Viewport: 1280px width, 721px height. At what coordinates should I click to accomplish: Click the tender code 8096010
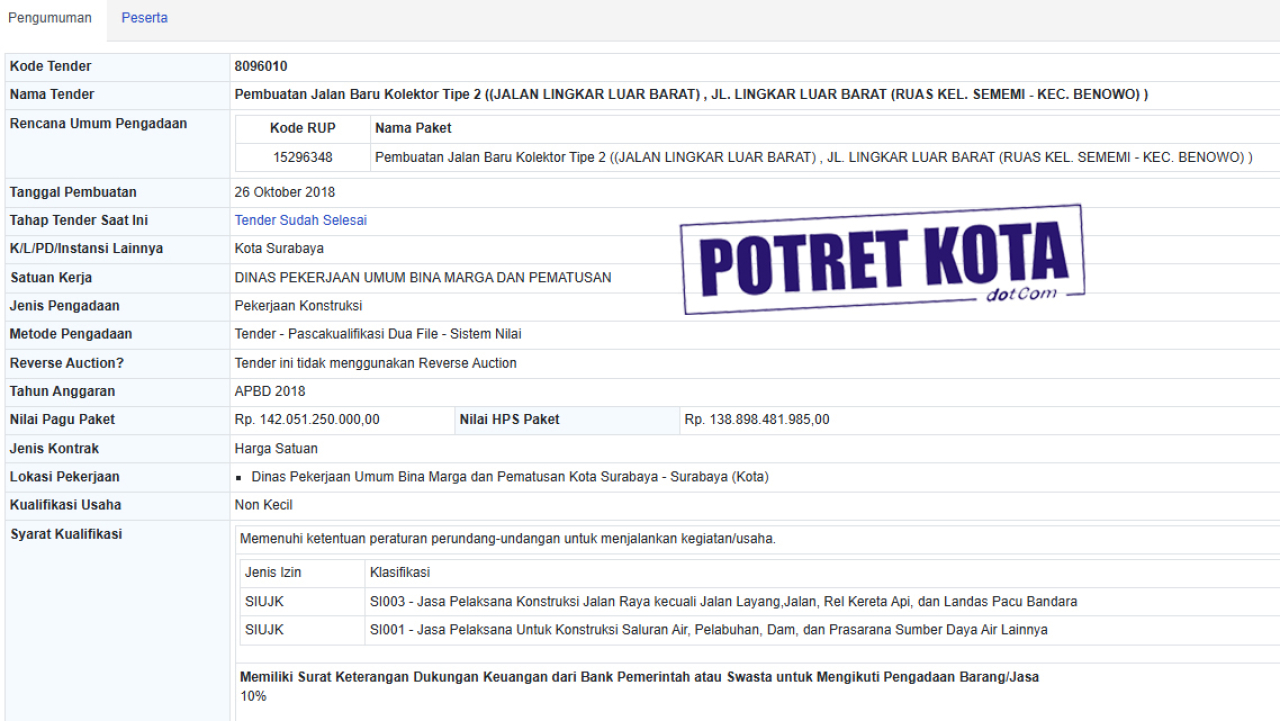(261, 66)
